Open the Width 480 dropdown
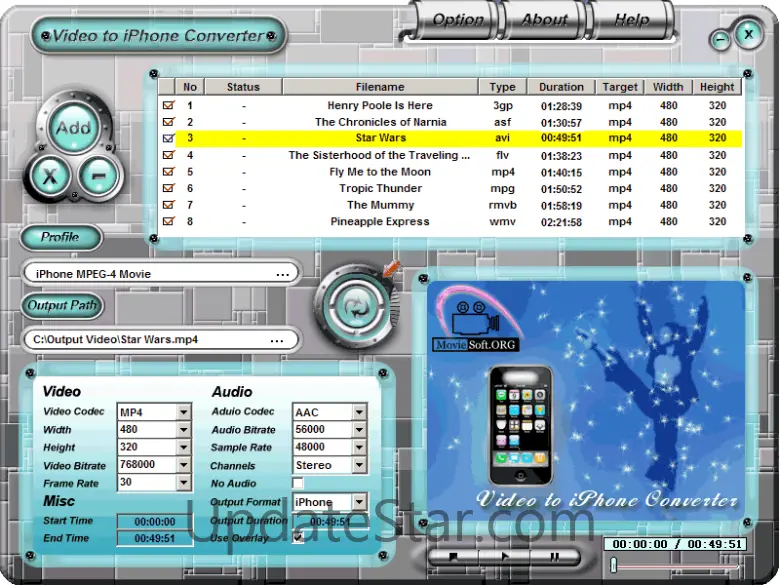The height and width of the screenshot is (585, 780). [184, 429]
